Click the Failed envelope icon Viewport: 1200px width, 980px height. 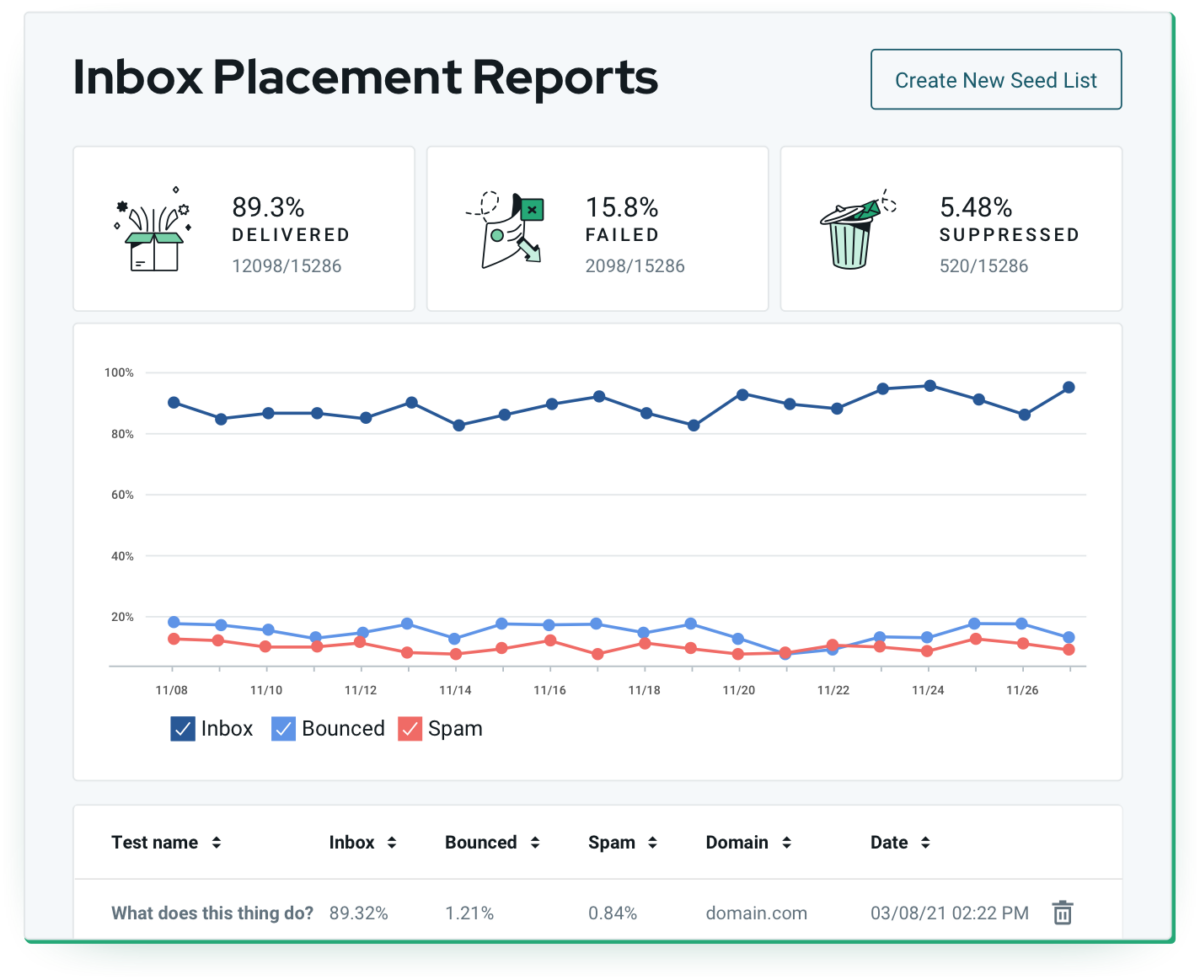pyautogui.click(x=506, y=229)
